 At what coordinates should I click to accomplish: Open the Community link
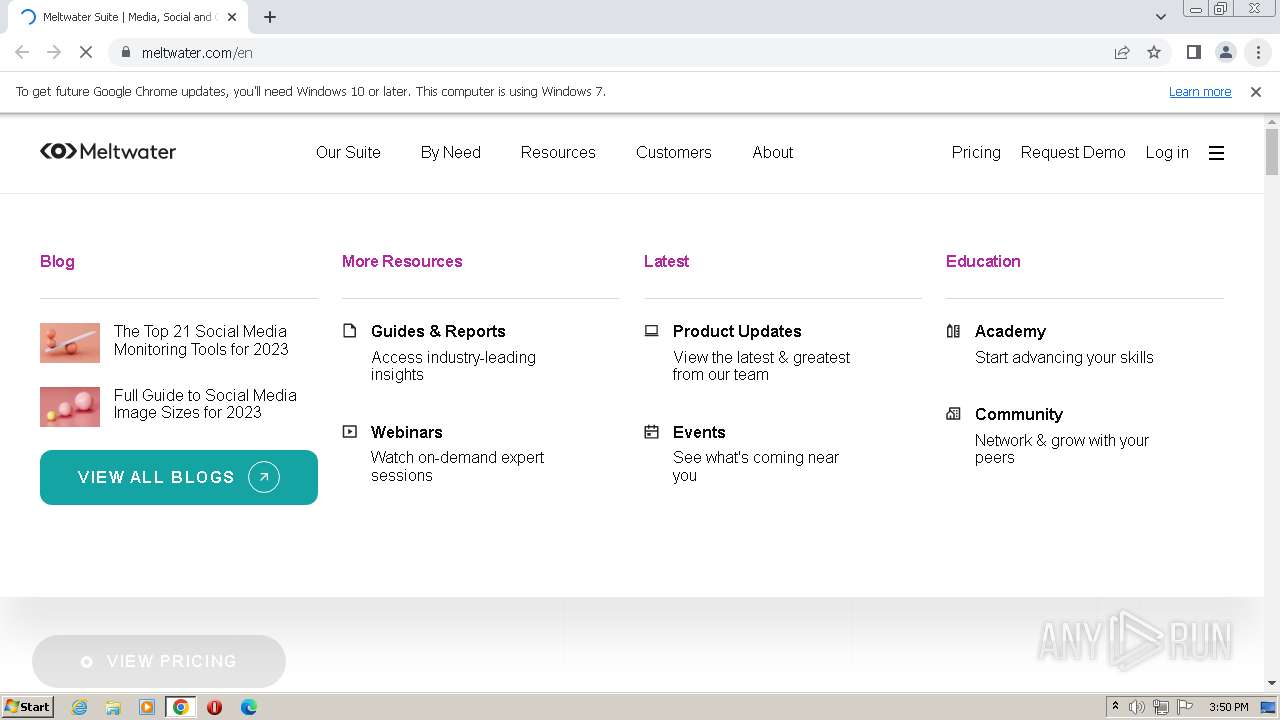click(x=1019, y=414)
